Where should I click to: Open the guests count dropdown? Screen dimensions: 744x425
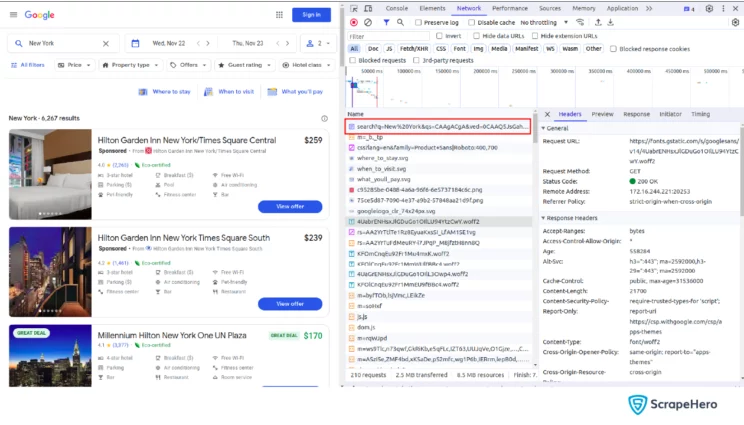(318, 43)
